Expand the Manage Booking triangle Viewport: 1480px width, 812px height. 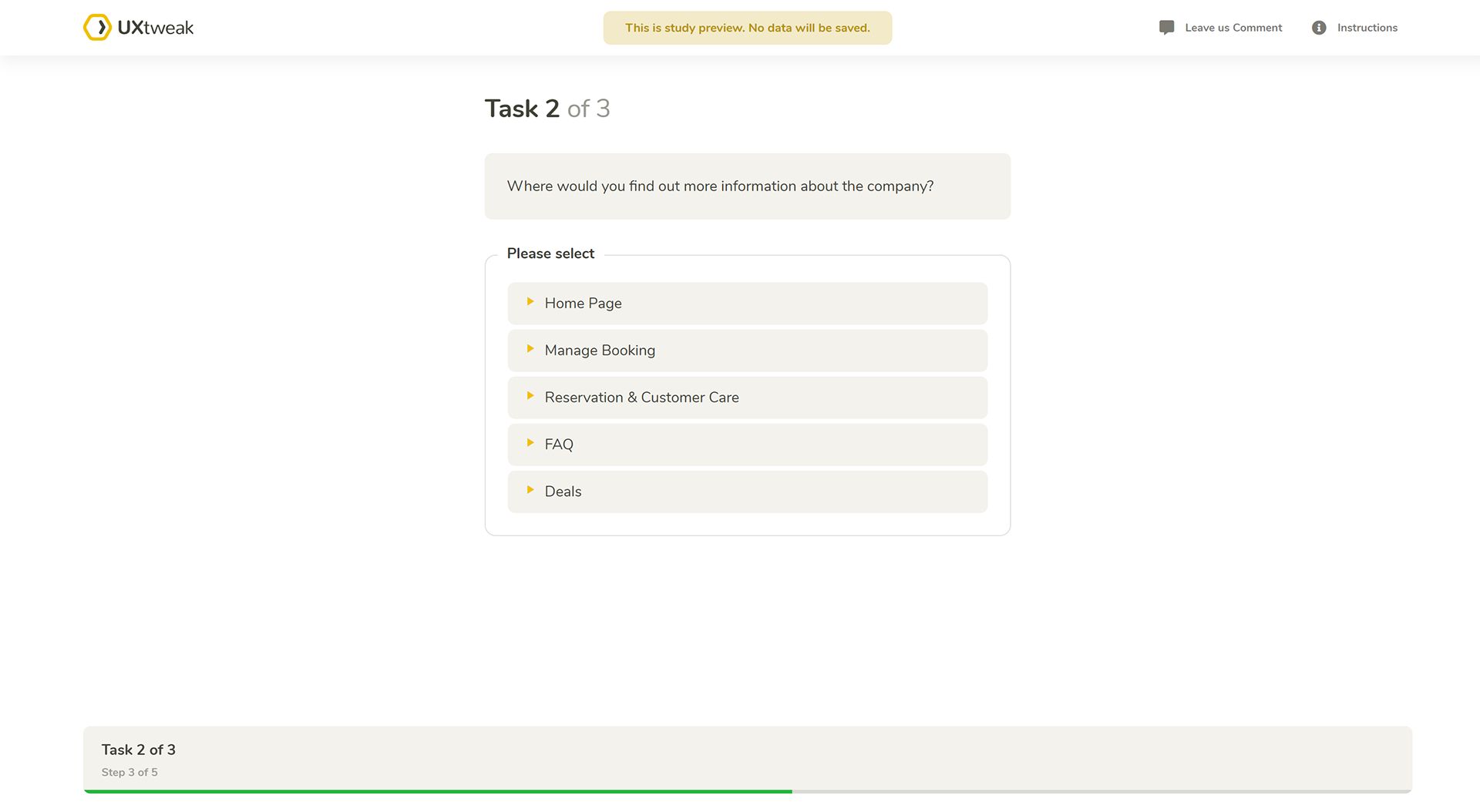pyautogui.click(x=530, y=349)
